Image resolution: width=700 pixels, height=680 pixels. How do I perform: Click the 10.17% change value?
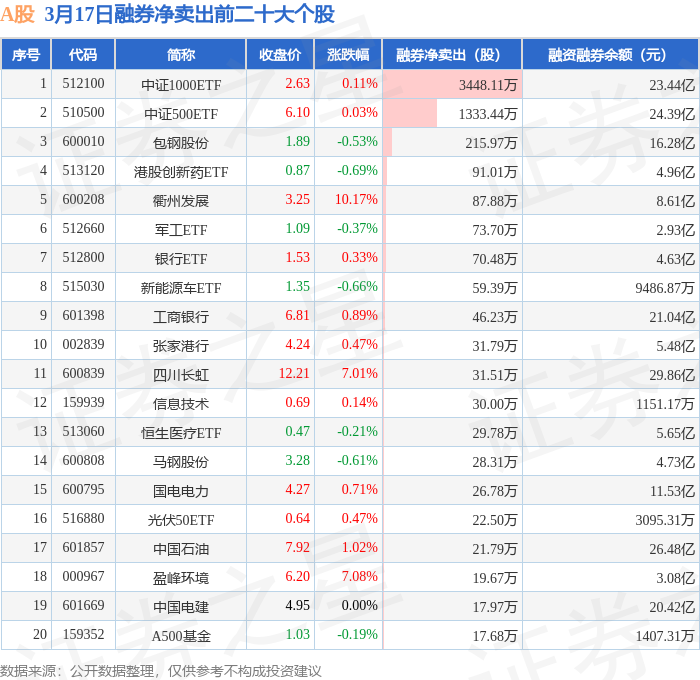[x=356, y=200]
